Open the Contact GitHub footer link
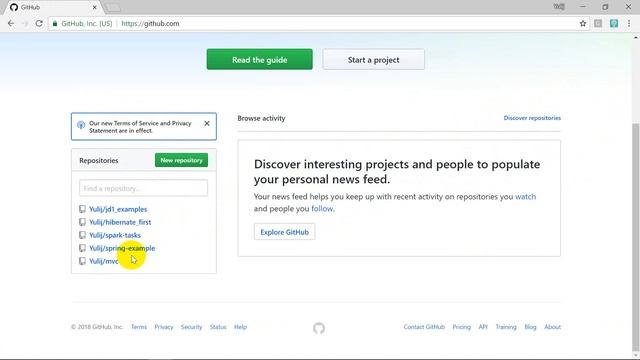 pos(424,327)
